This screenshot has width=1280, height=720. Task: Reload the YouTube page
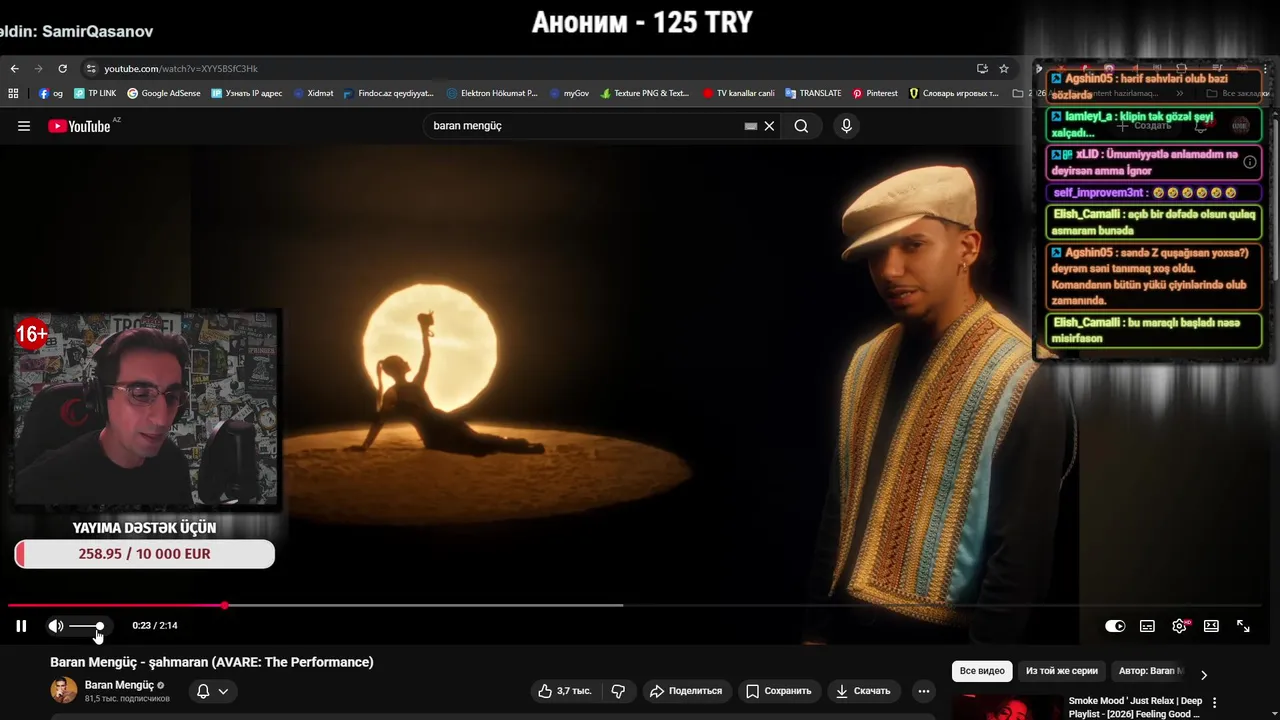click(62, 69)
